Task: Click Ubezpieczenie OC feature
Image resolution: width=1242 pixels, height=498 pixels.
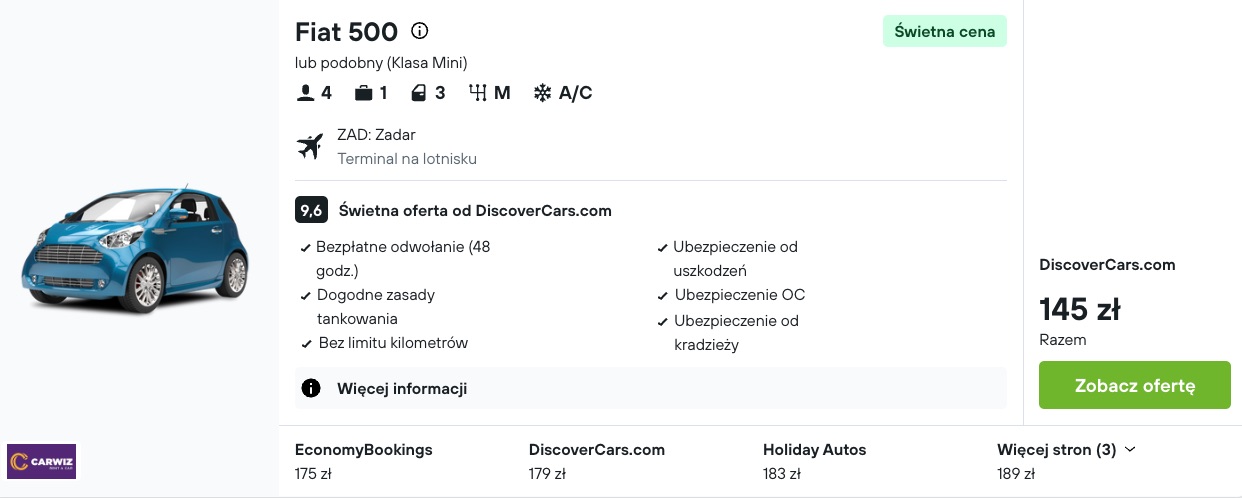Action: [x=740, y=295]
